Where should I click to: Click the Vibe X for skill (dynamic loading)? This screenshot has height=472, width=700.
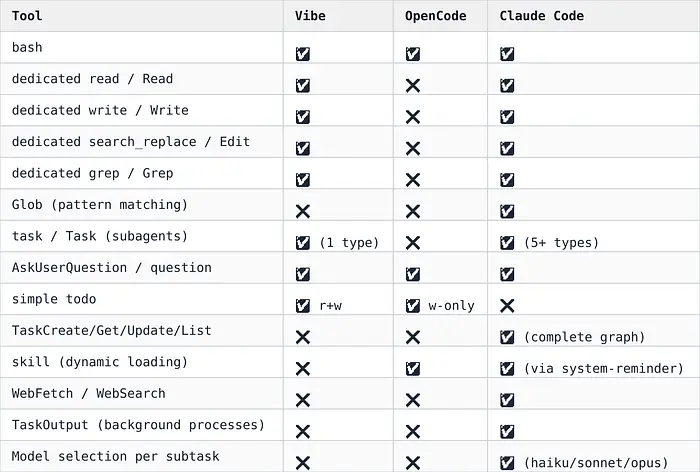click(303, 369)
